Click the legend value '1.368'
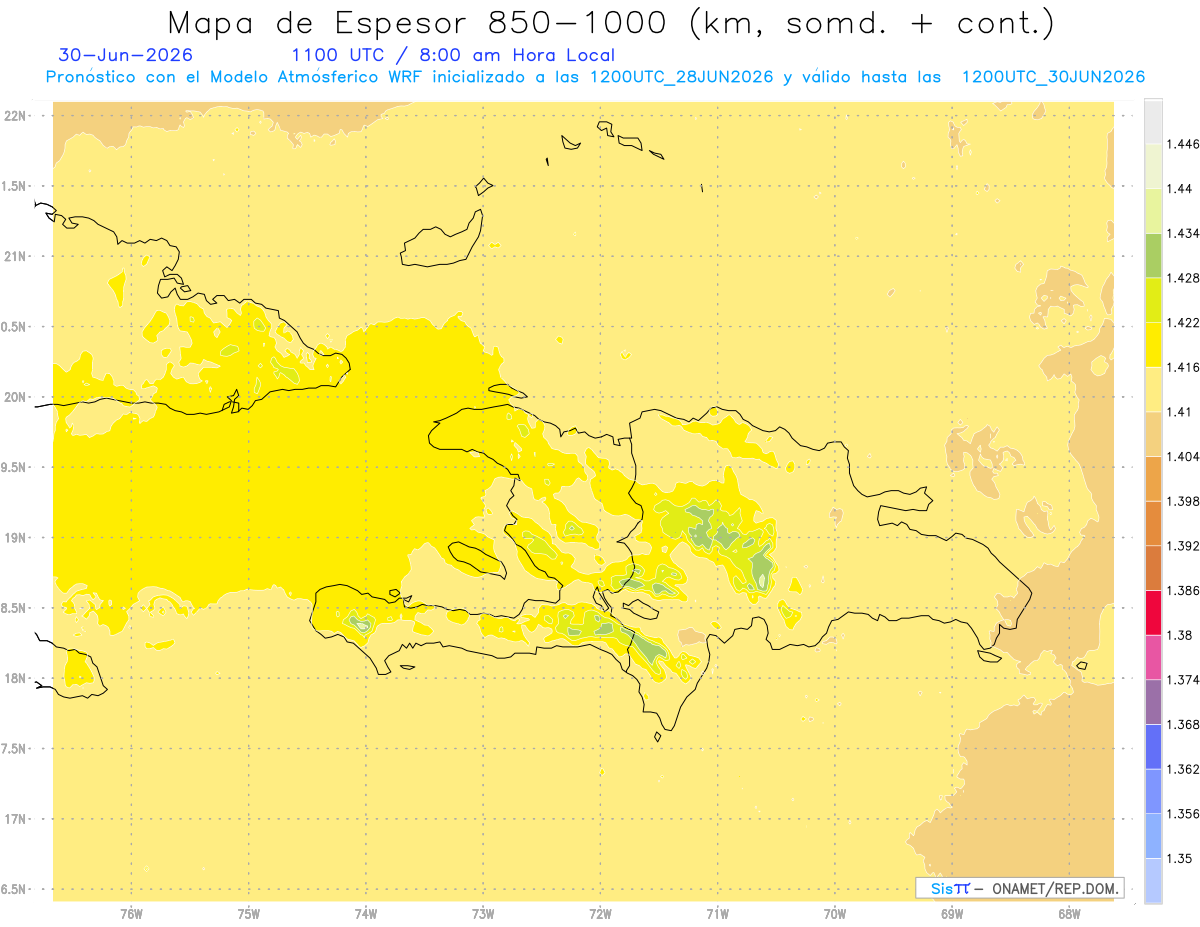 [x=1185, y=724]
